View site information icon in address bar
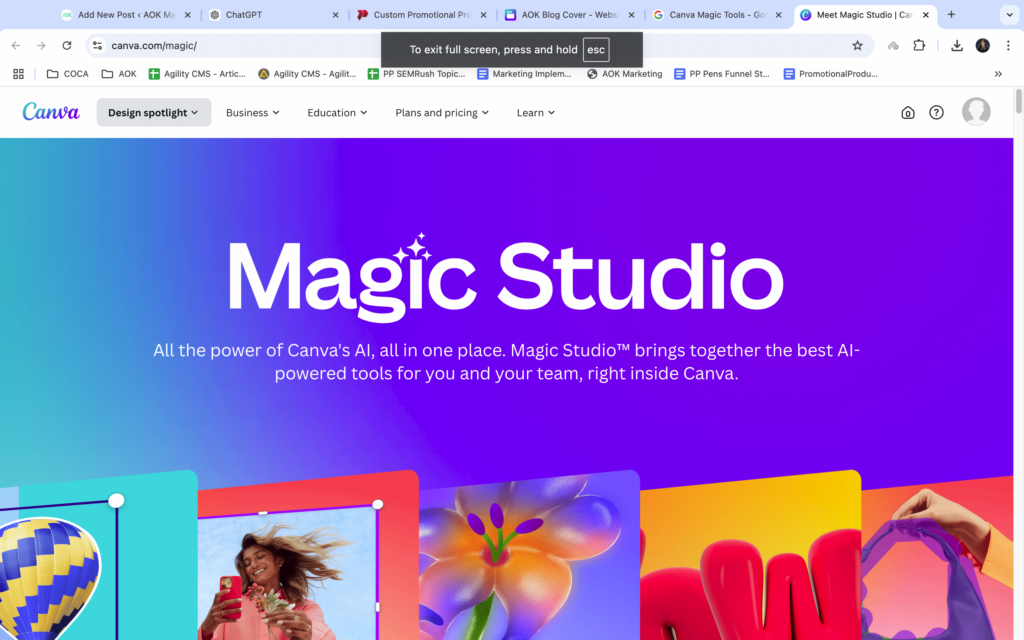 [x=97, y=45]
